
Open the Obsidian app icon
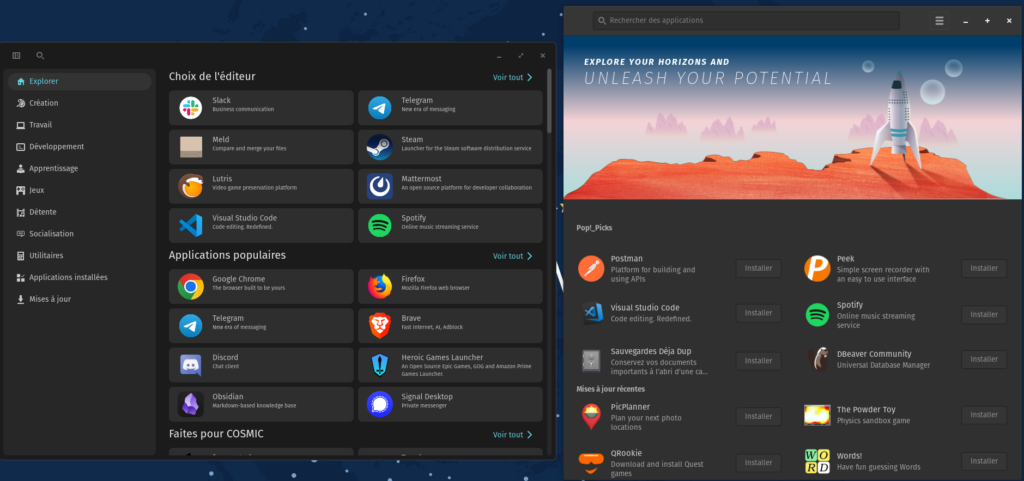[x=191, y=404]
